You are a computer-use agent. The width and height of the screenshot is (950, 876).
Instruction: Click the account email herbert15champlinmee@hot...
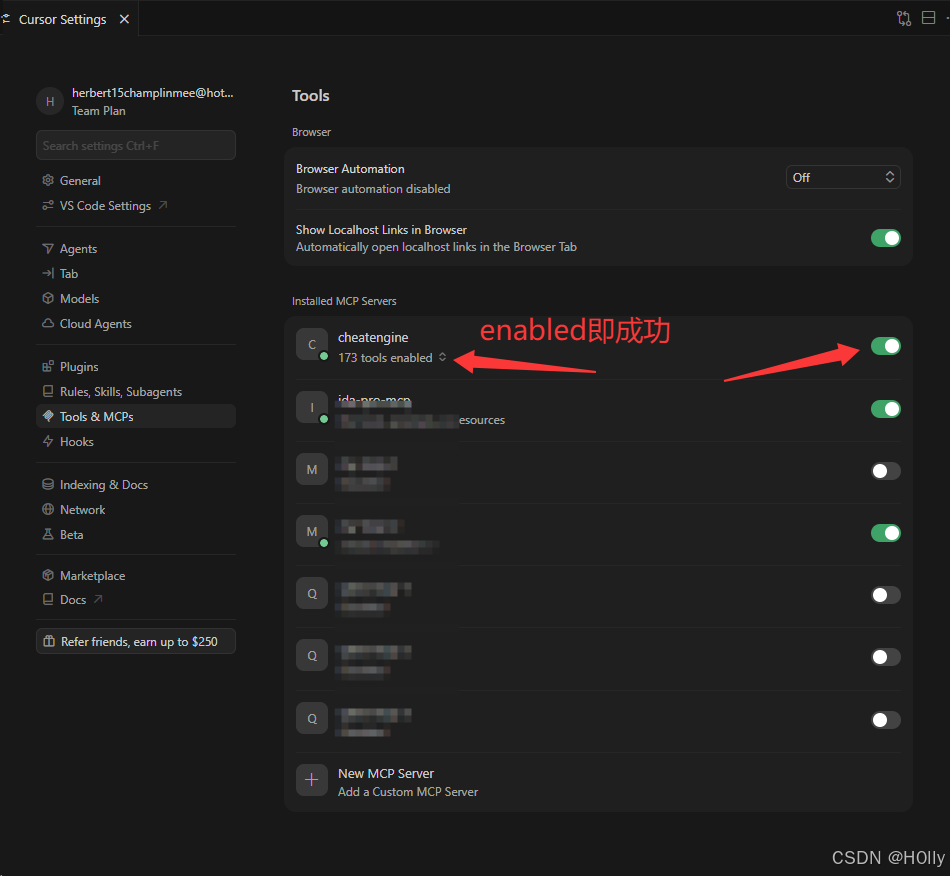(x=153, y=93)
